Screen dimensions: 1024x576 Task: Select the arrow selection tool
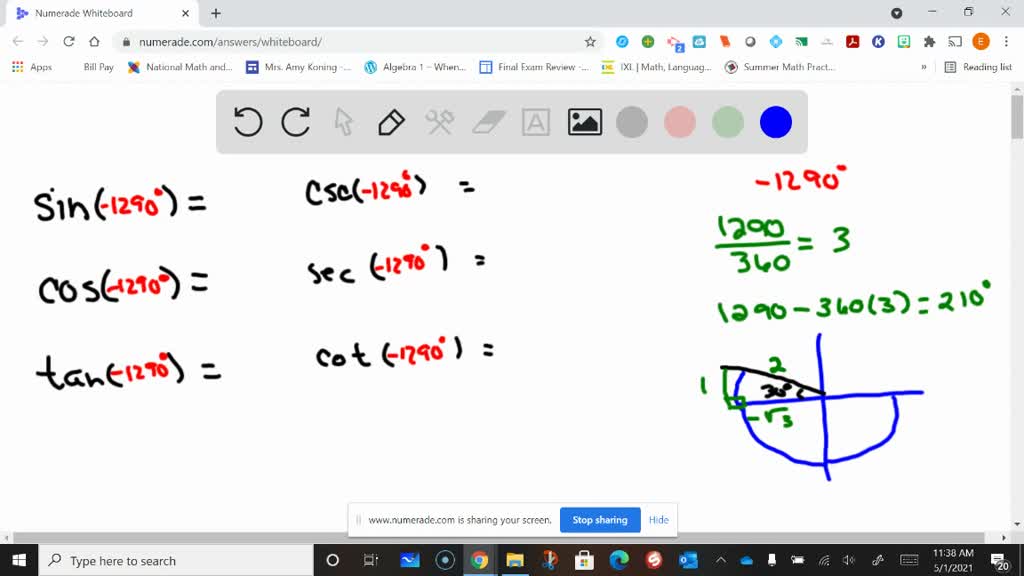tap(341, 122)
